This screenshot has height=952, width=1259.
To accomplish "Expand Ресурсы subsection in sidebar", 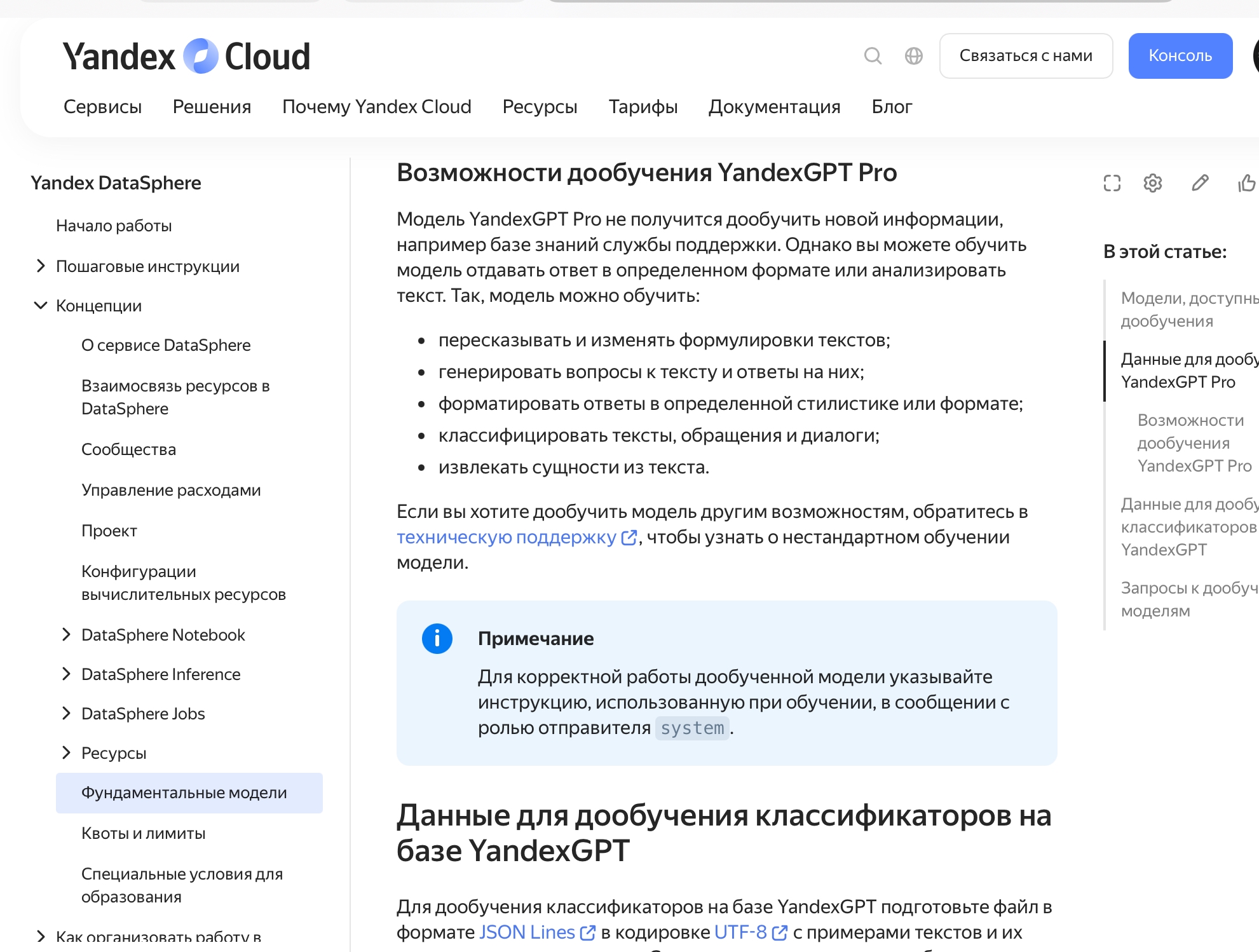I will pos(66,752).
